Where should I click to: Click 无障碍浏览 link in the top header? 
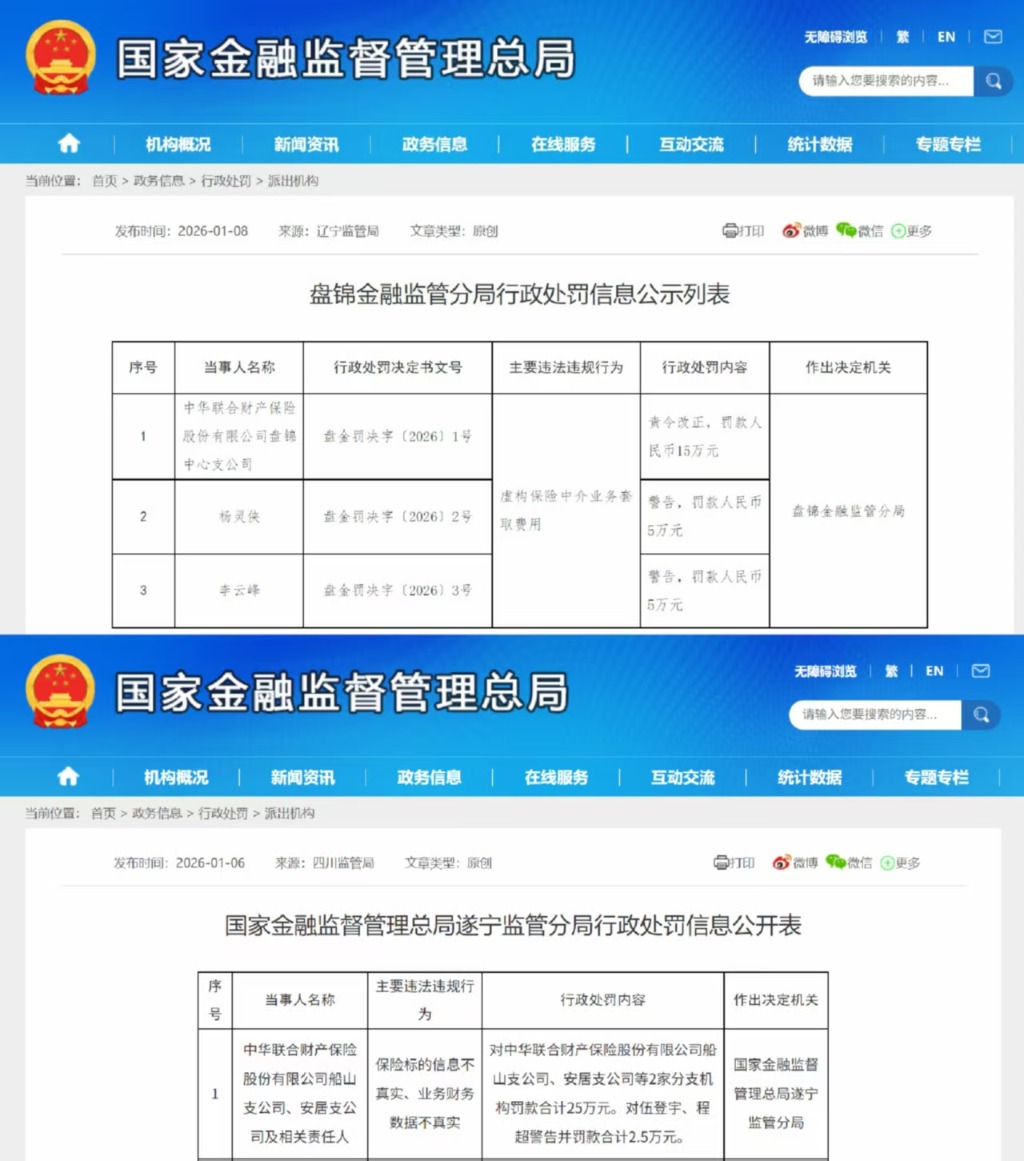[x=836, y=37]
